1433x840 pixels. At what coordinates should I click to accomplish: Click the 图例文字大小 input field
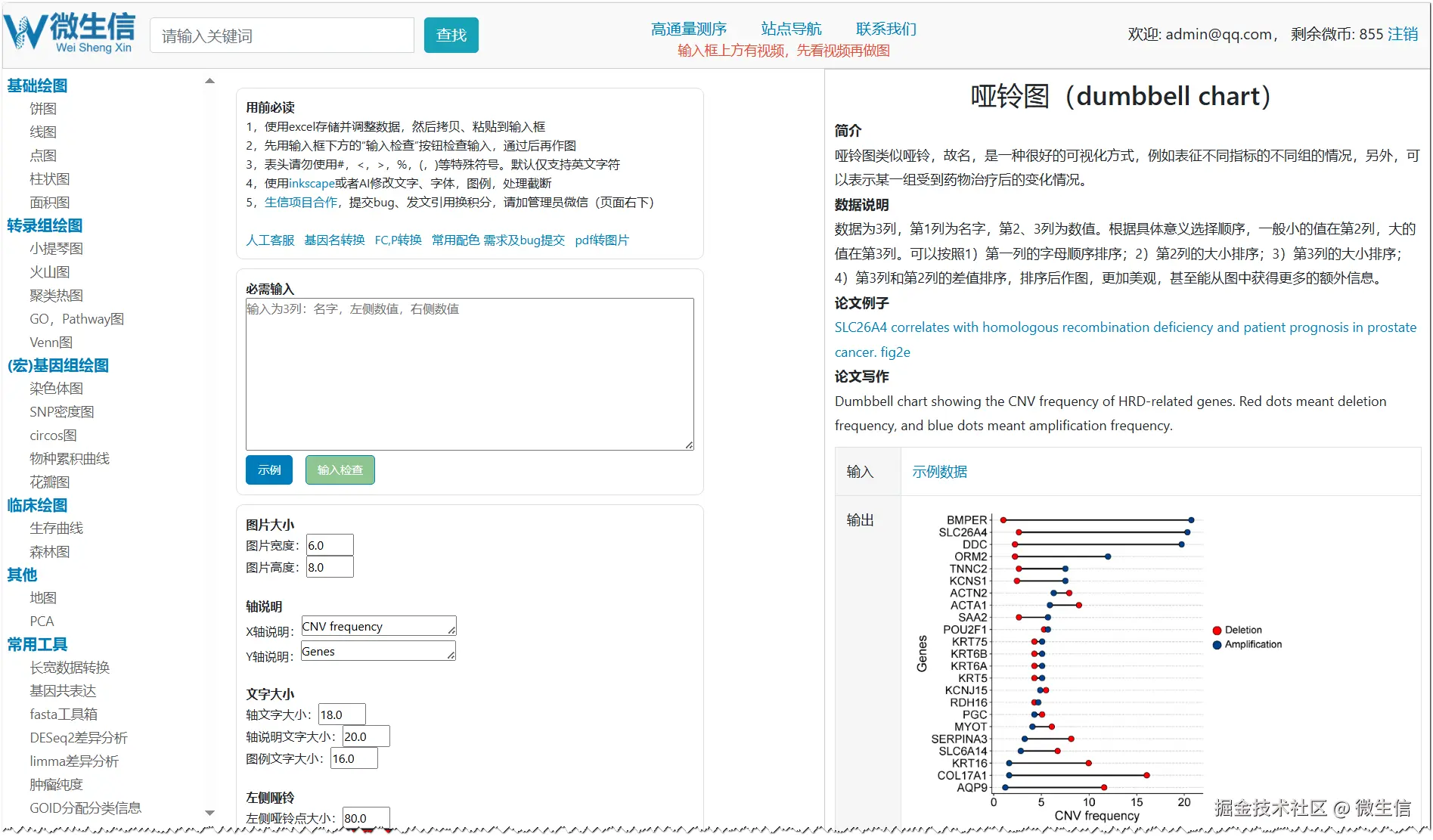(354, 758)
